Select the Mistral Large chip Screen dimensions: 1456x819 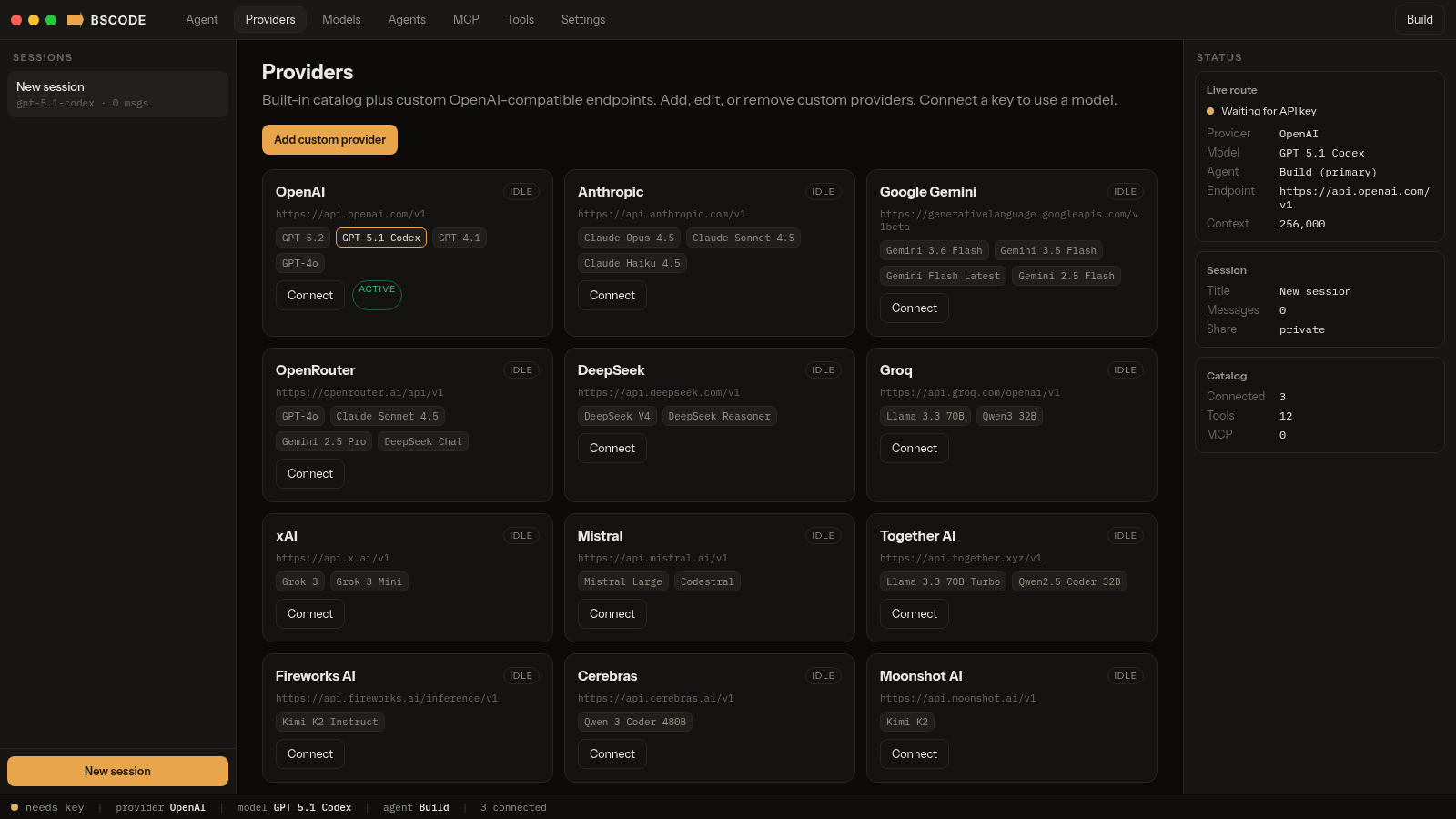[x=623, y=581]
